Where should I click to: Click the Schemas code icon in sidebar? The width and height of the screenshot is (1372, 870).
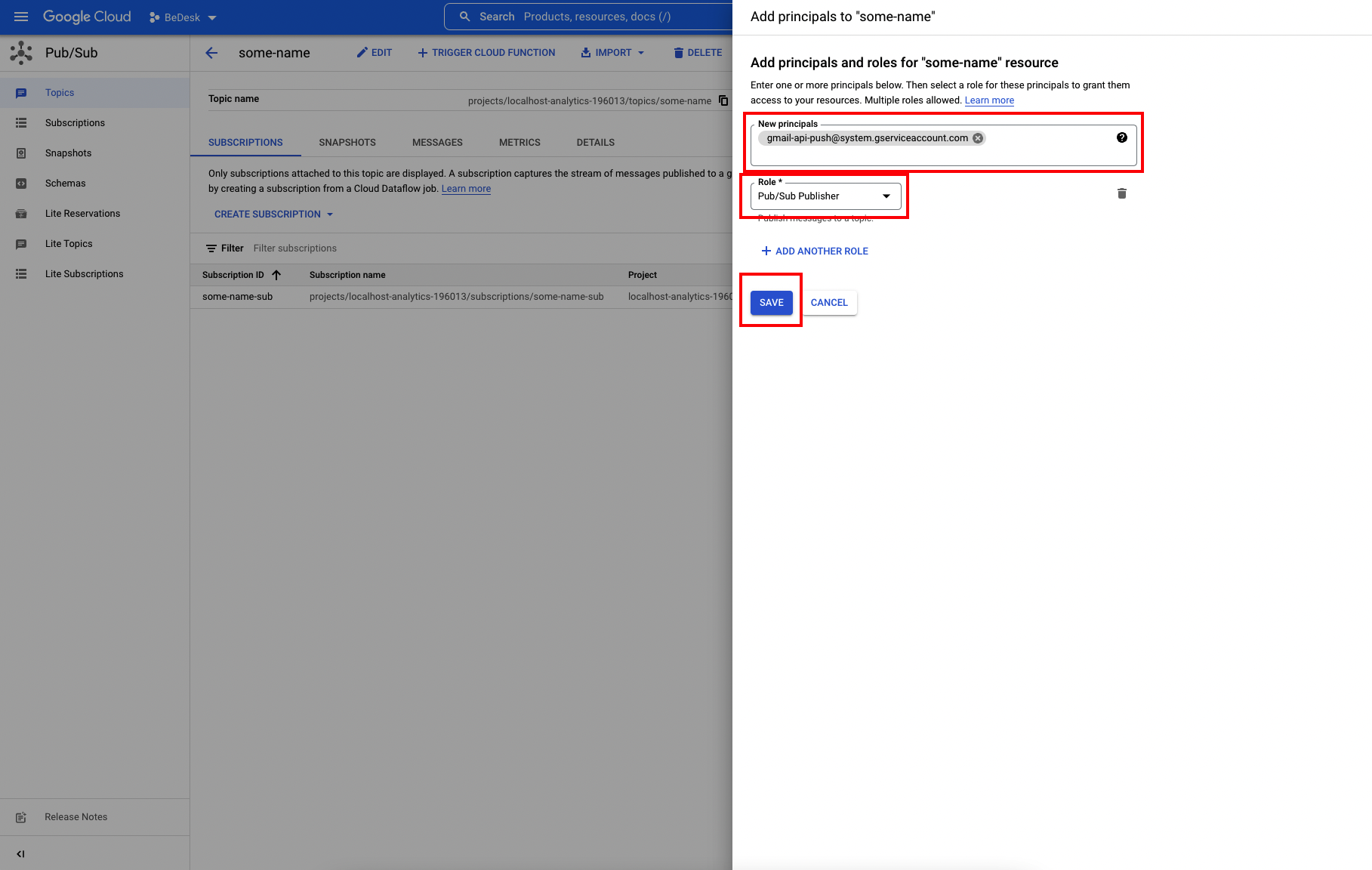pos(21,184)
